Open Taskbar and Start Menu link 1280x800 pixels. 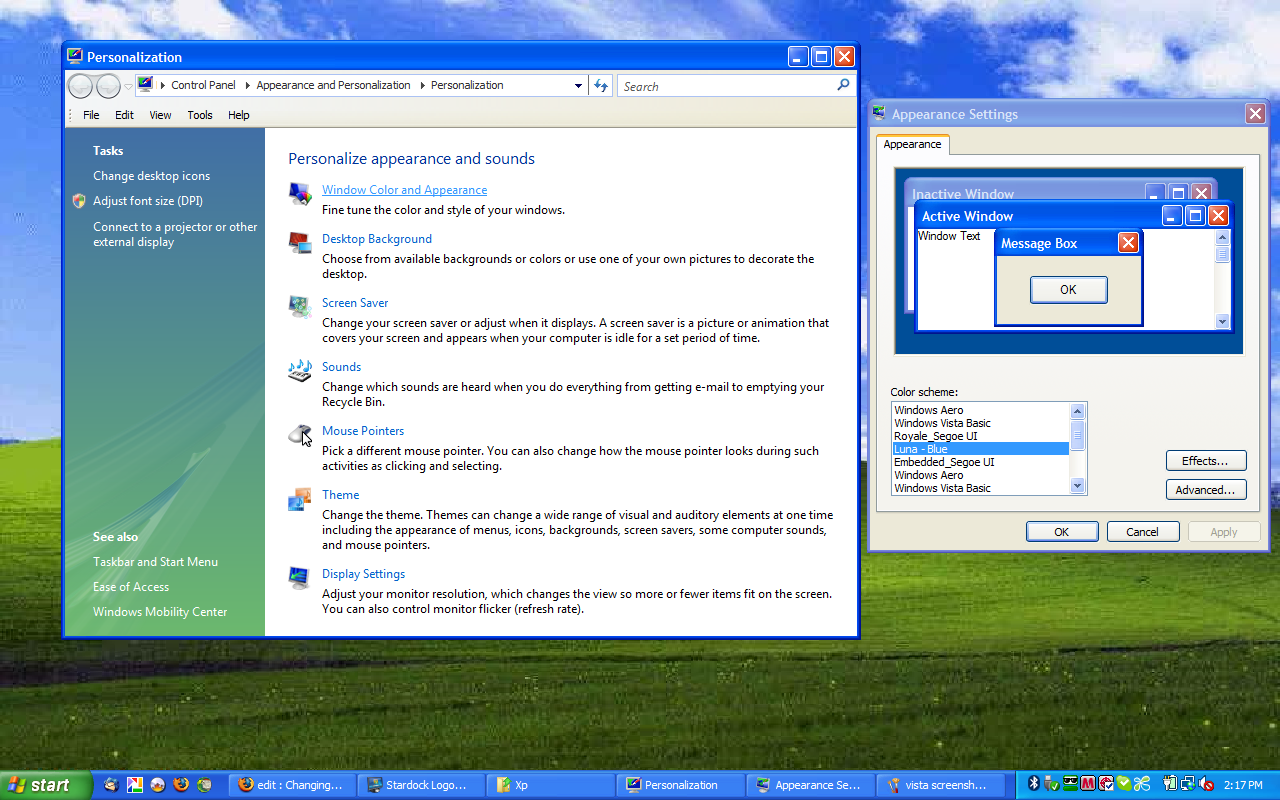[155, 562]
